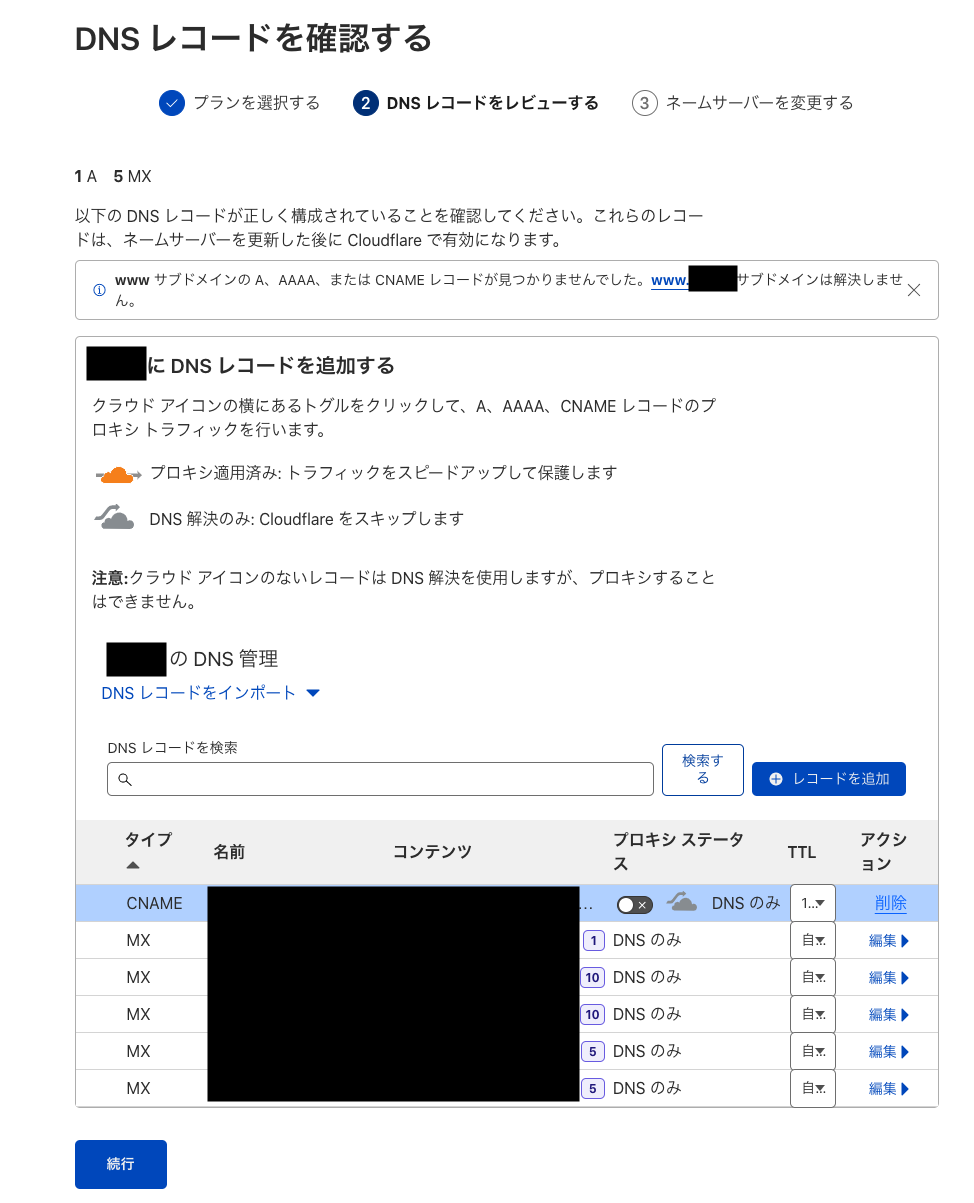Viewport: 974px width, 1203px height.
Task: Click the info icon in the www warning banner
Action: (x=98, y=289)
